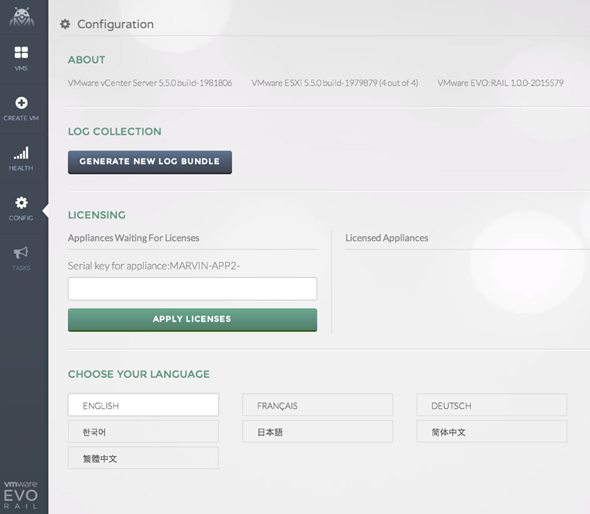Choose the Japanese 日本語 language option
The height and width of the screenshot is (514, 590).
coord(317,431)
